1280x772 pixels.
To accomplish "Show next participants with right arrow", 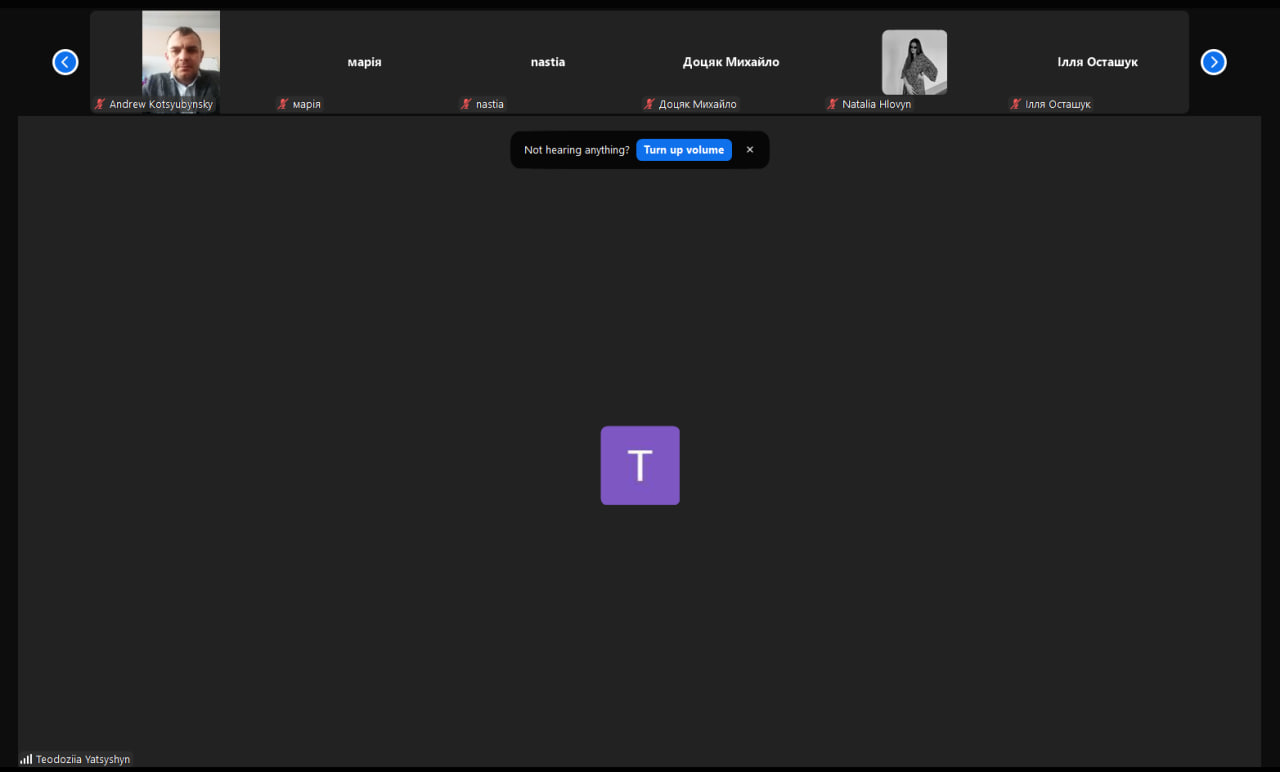I will pos(1213,62).
